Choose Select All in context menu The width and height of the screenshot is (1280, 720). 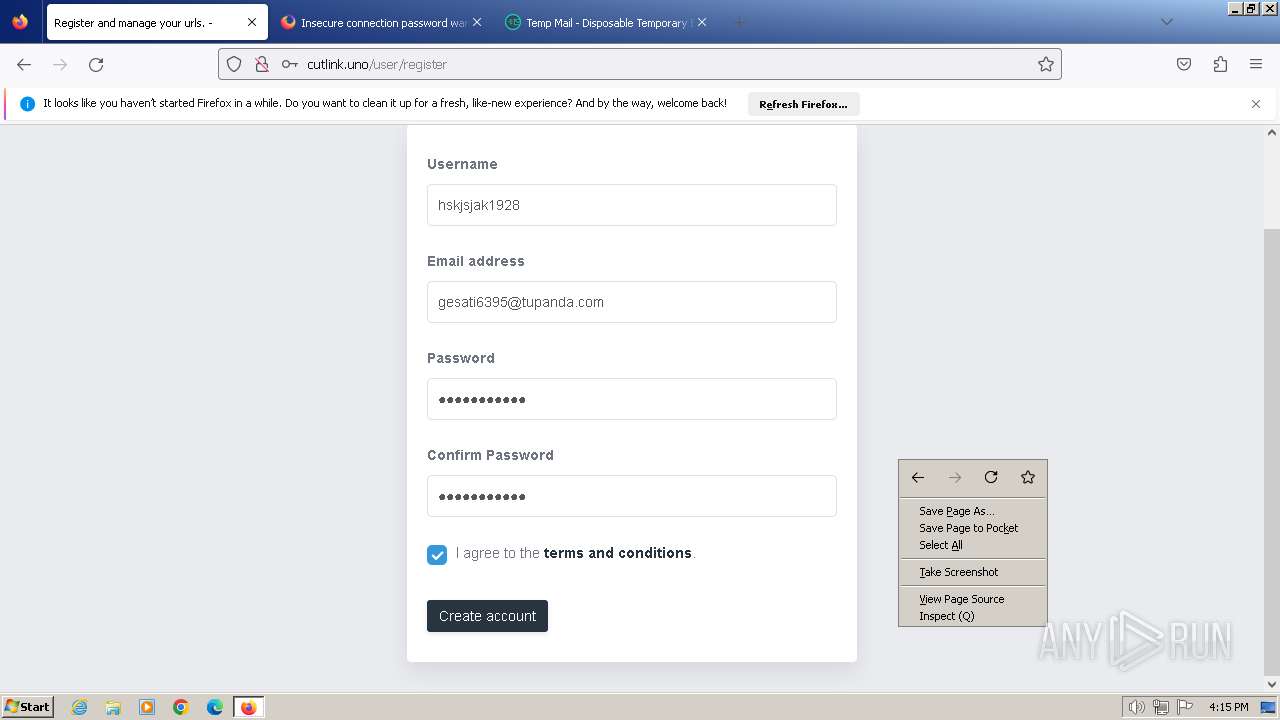tap(972, 545)
